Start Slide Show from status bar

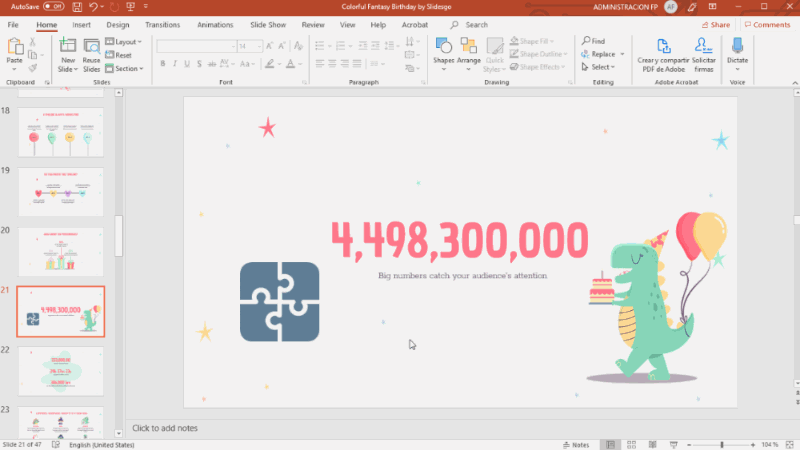click(675, 444)
